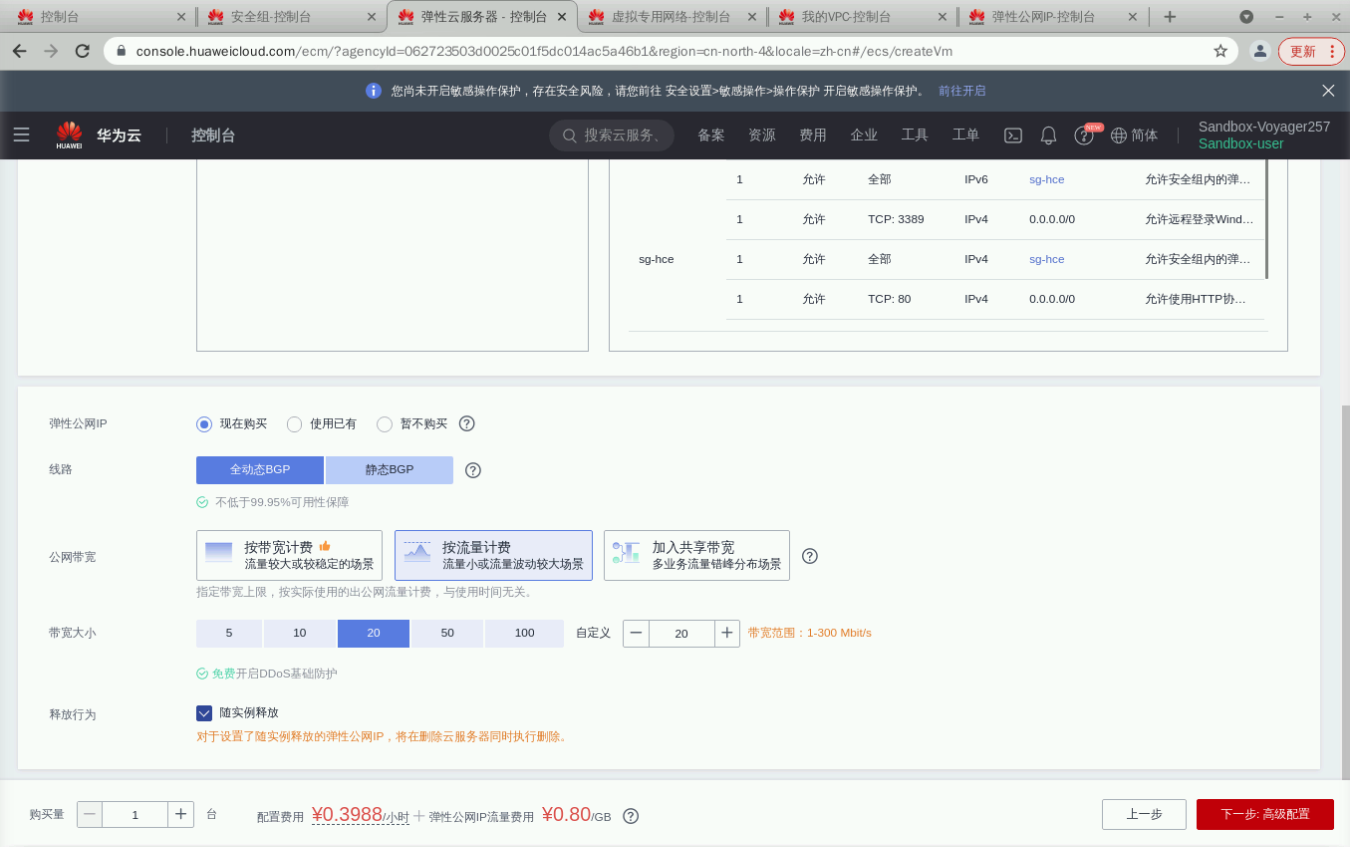Screen dimensions: 1350x847
Task: Open 企业 header menu
Action: coord(864,135)
